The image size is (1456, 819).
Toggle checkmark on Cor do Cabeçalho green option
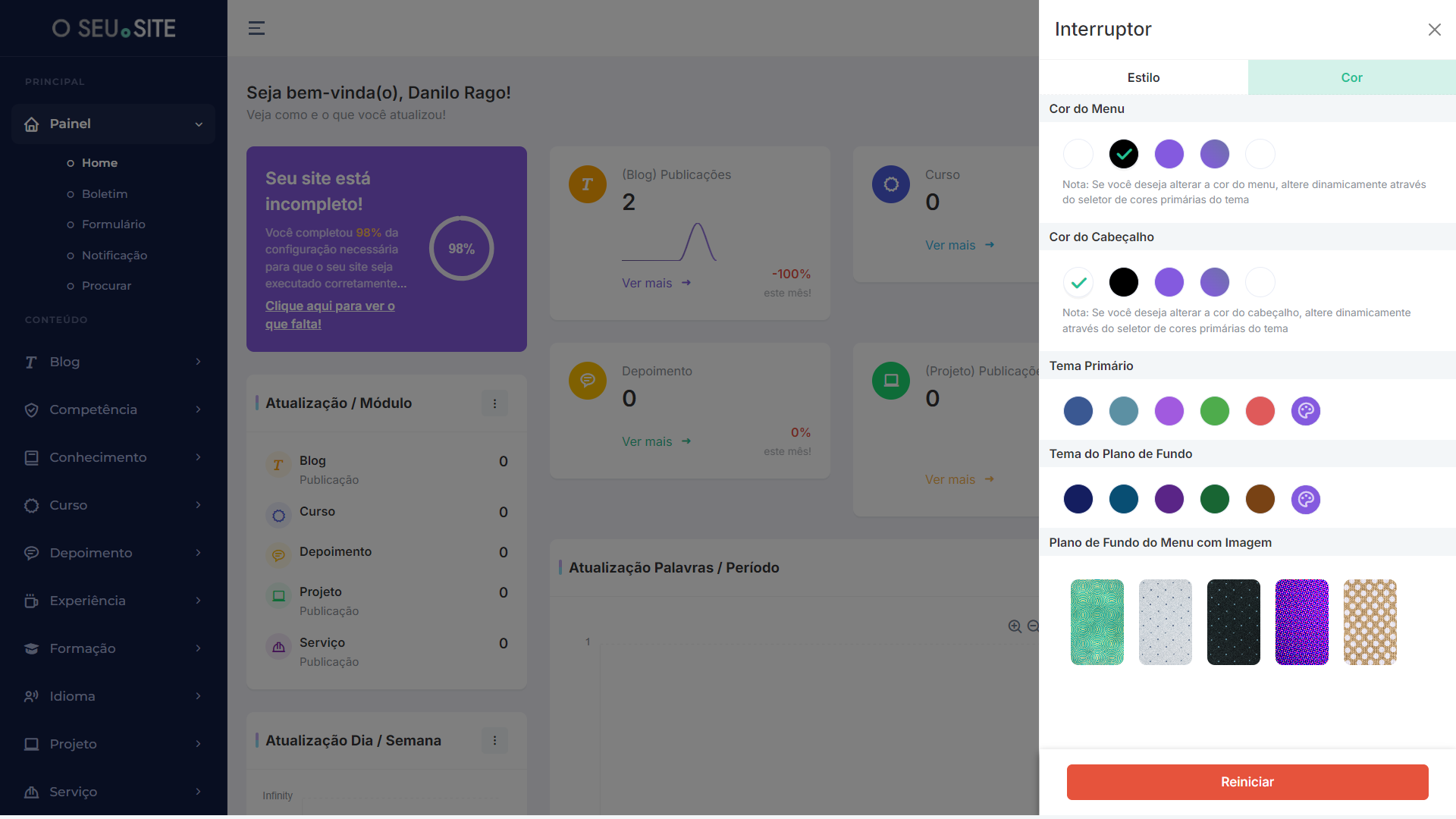1078,282
